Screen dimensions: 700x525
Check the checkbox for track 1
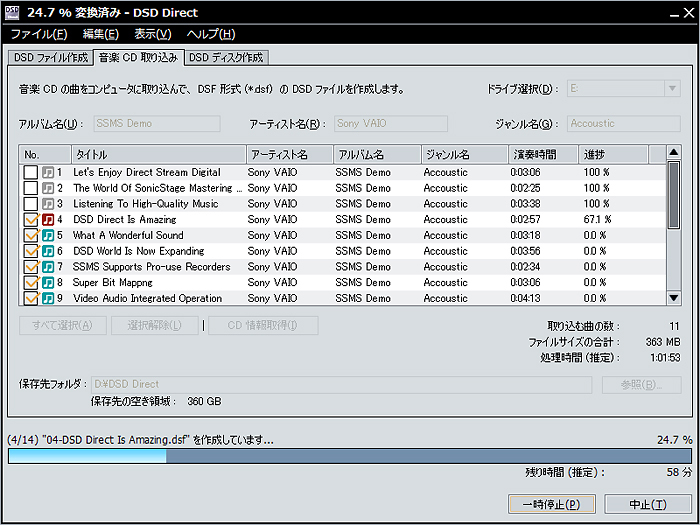pos(31,172)
